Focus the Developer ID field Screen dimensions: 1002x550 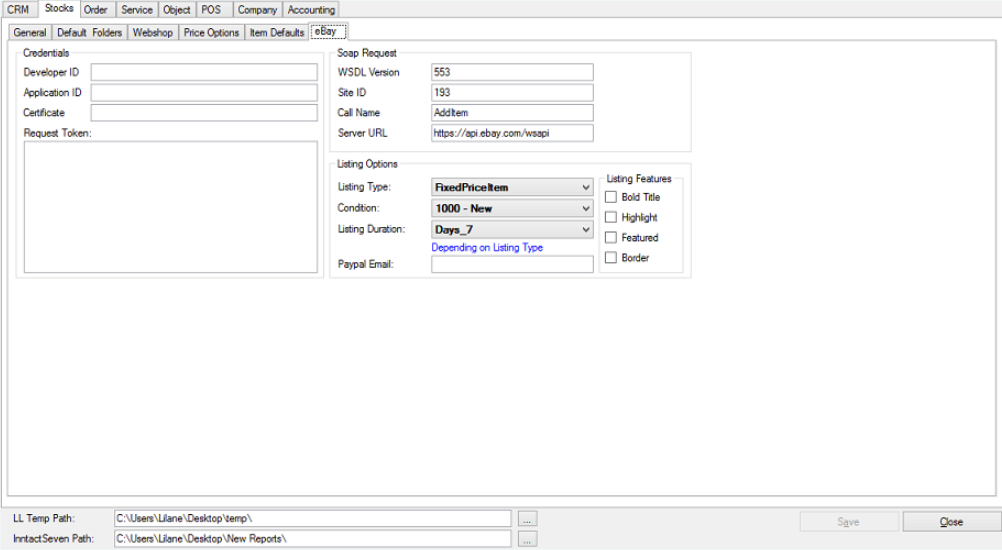[204, 72]
